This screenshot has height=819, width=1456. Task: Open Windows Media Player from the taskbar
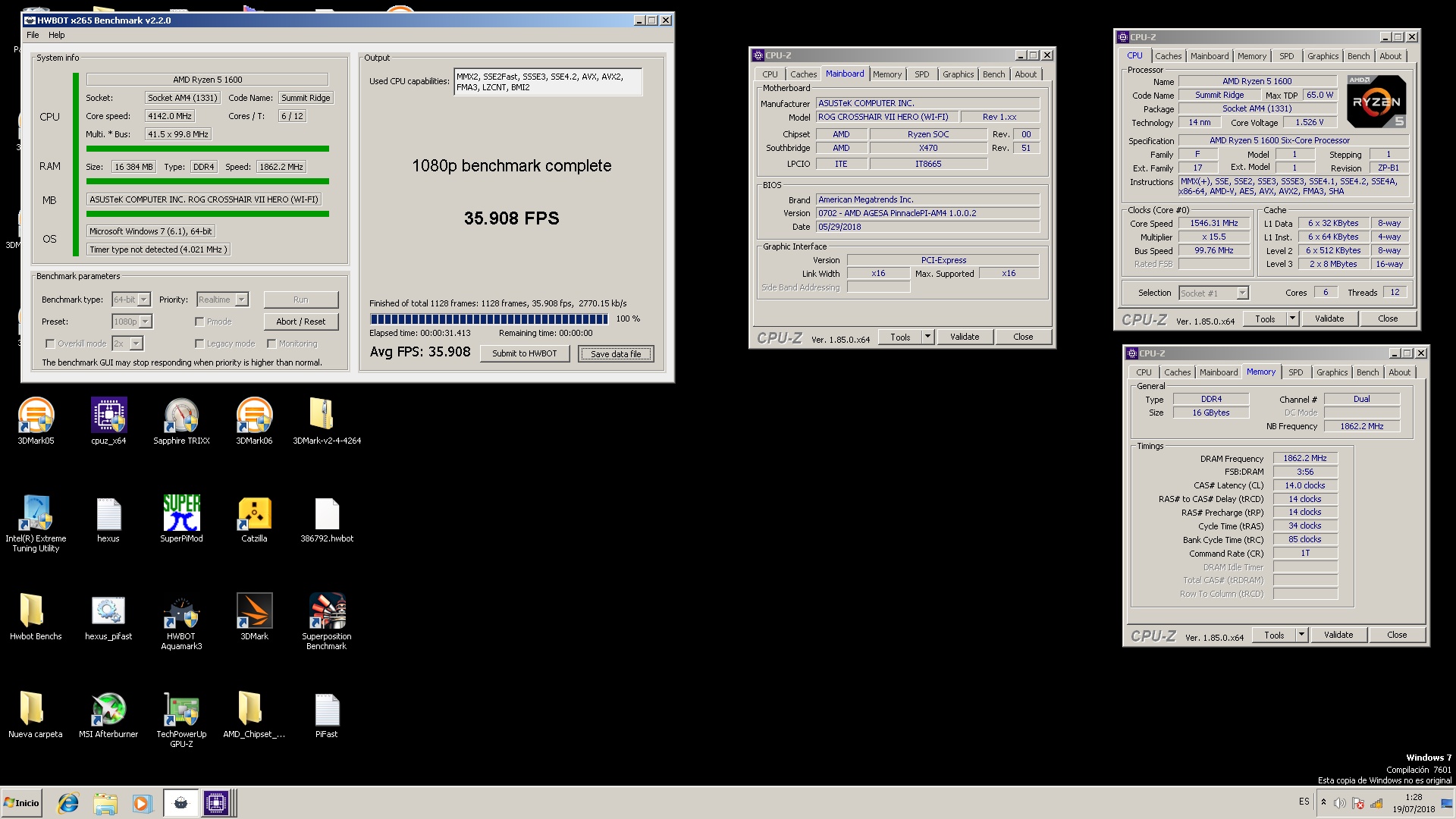142,803
